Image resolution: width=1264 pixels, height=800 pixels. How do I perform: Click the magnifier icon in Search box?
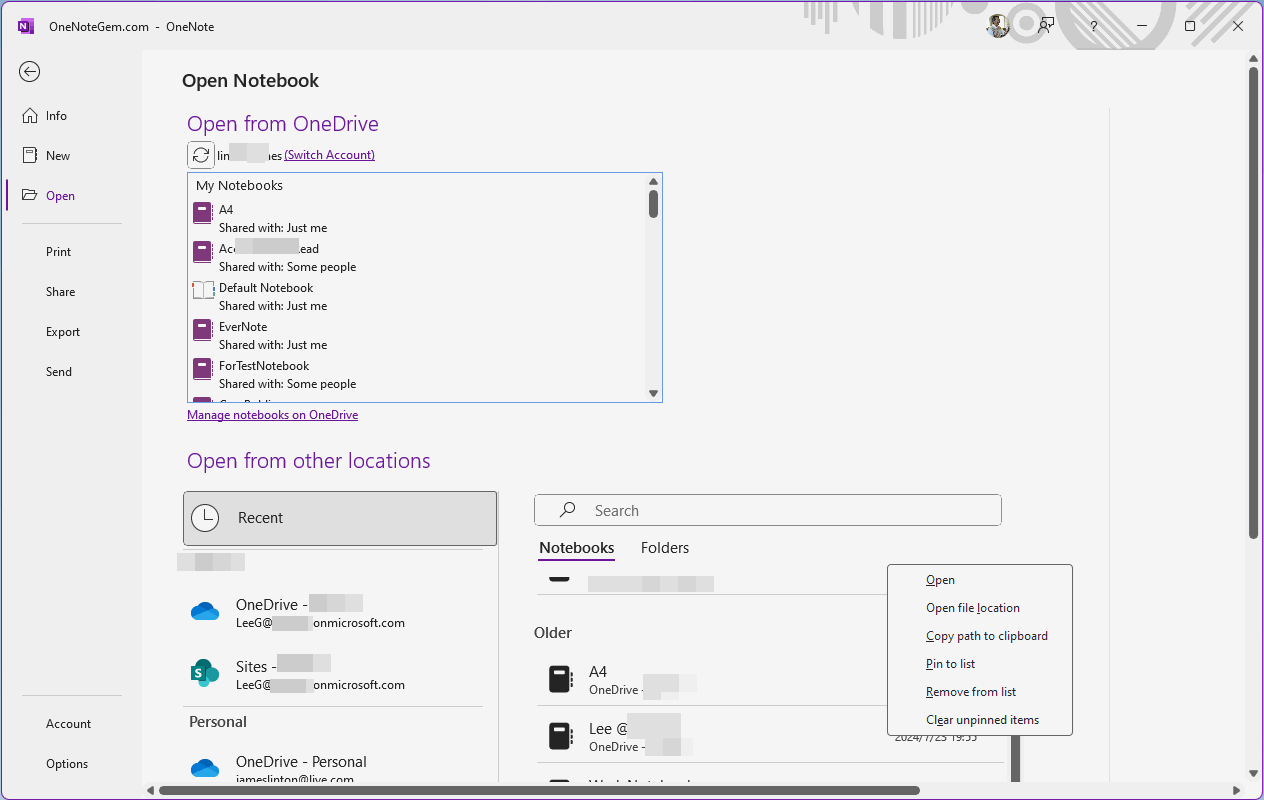click(x=567, y=510)
